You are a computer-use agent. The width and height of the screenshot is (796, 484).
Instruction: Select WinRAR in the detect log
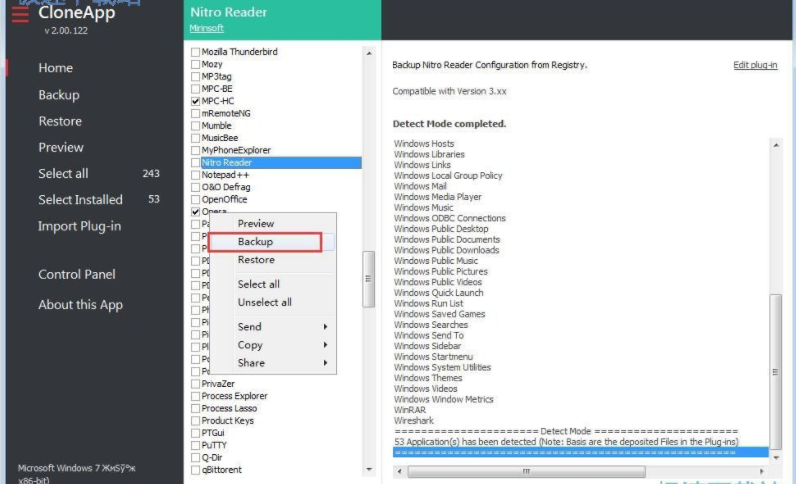[x=410, y=410]
